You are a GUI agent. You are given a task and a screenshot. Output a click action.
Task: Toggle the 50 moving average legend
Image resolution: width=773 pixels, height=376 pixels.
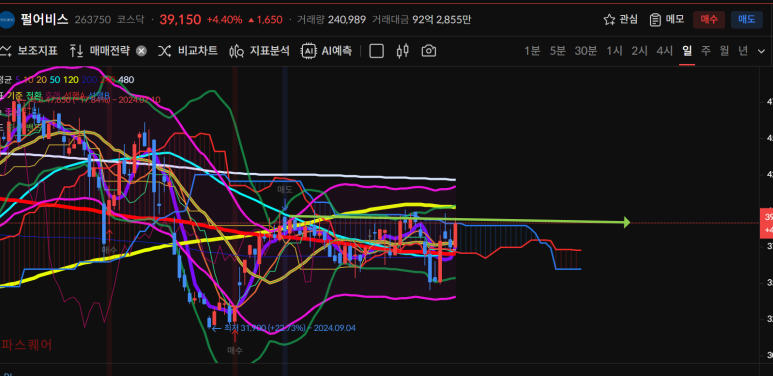[x=54, y=80]
